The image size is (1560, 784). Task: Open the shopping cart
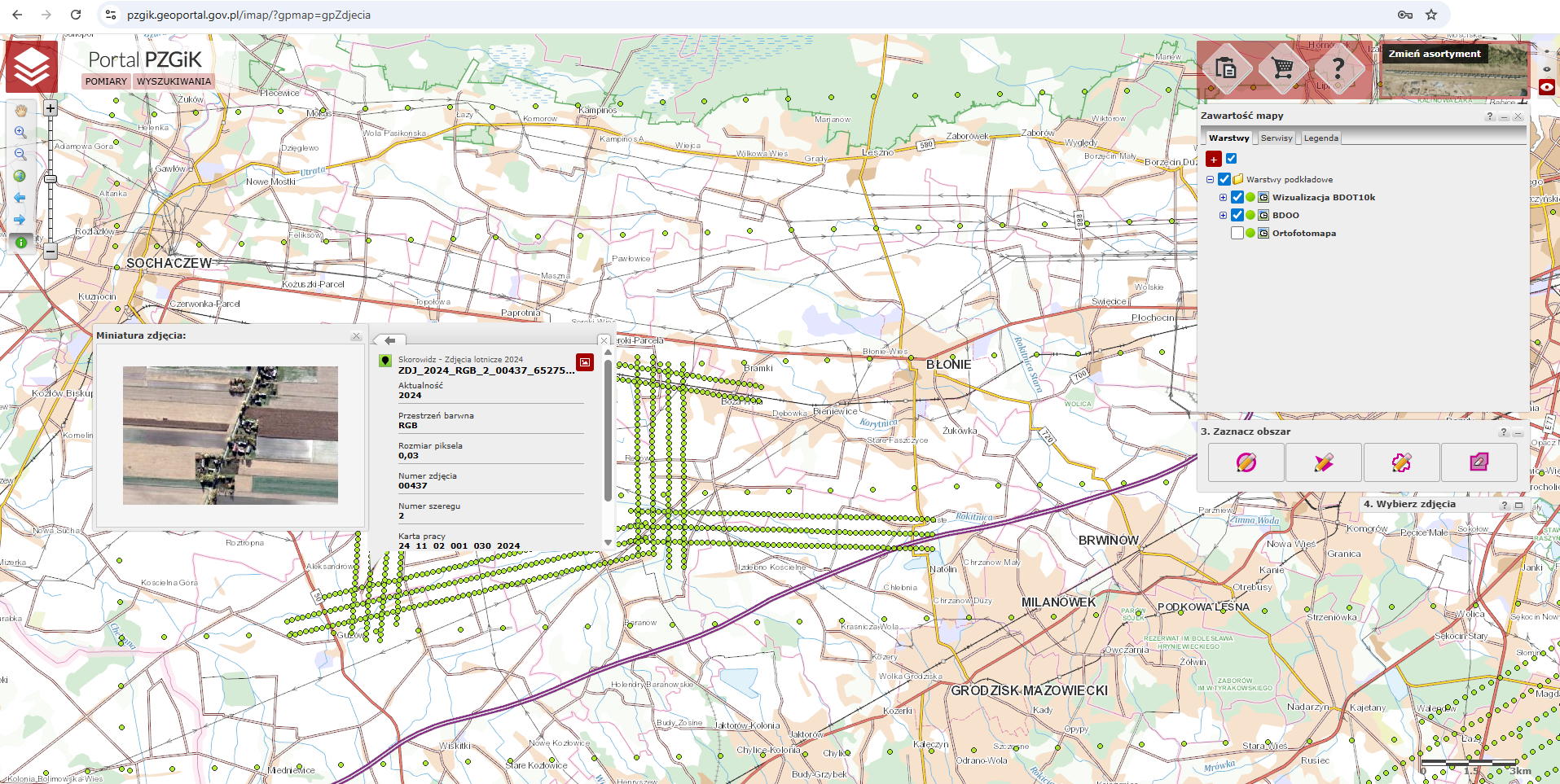point(1282,68)
